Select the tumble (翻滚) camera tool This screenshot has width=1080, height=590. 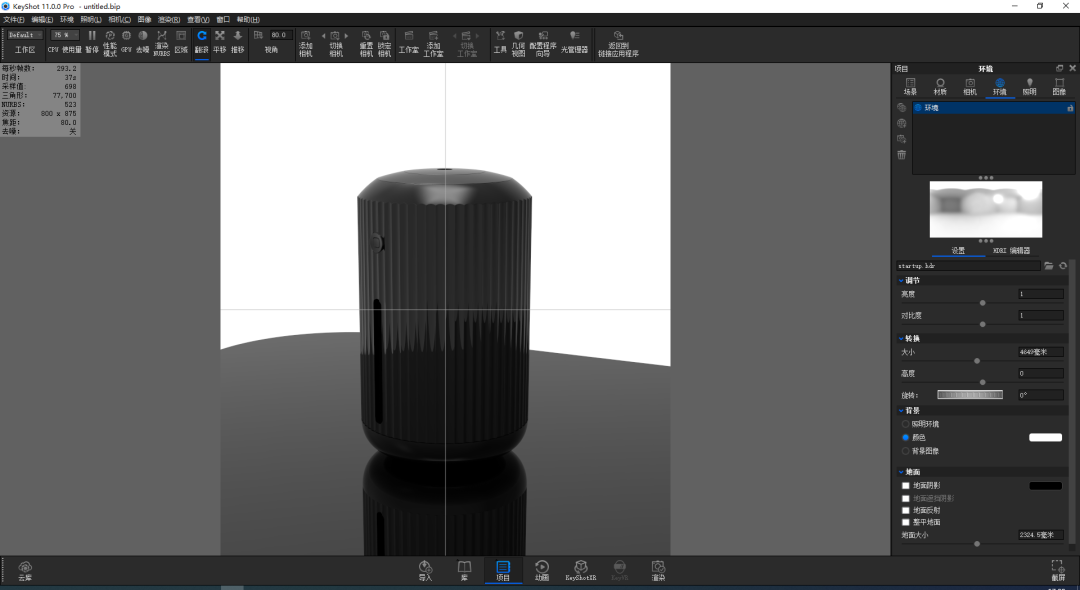click(x=202, y=41)
